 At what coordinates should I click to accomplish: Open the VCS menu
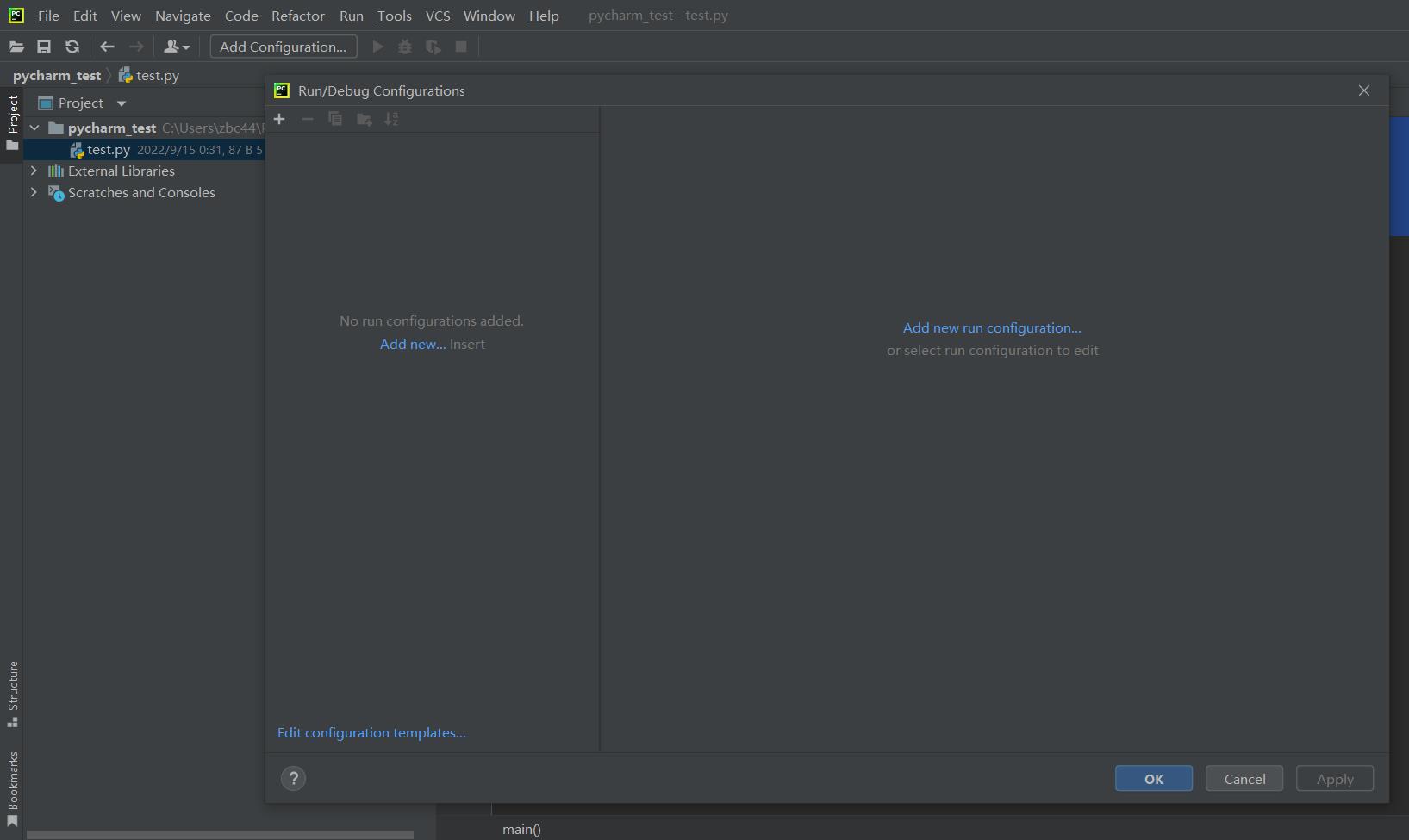click(x=438, y=16)
